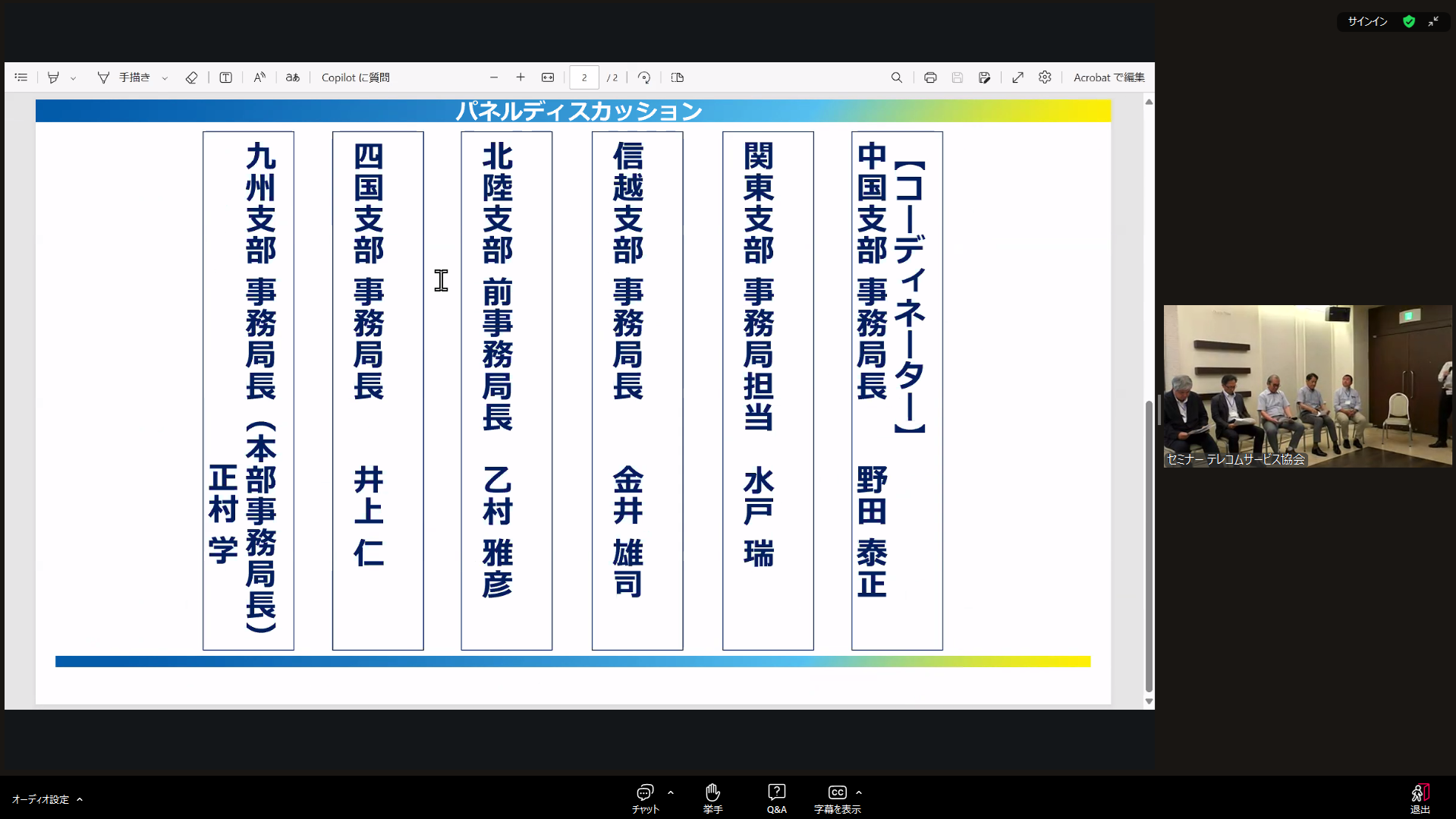Viewport: 1456px width, 819px height.
Task: Select the 手描き draw tool
Action: (x=124, y=77)
